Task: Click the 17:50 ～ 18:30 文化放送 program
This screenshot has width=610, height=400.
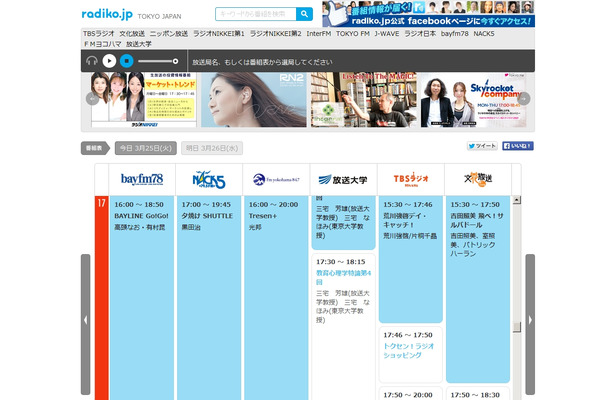Action: [x=478, y=393]
